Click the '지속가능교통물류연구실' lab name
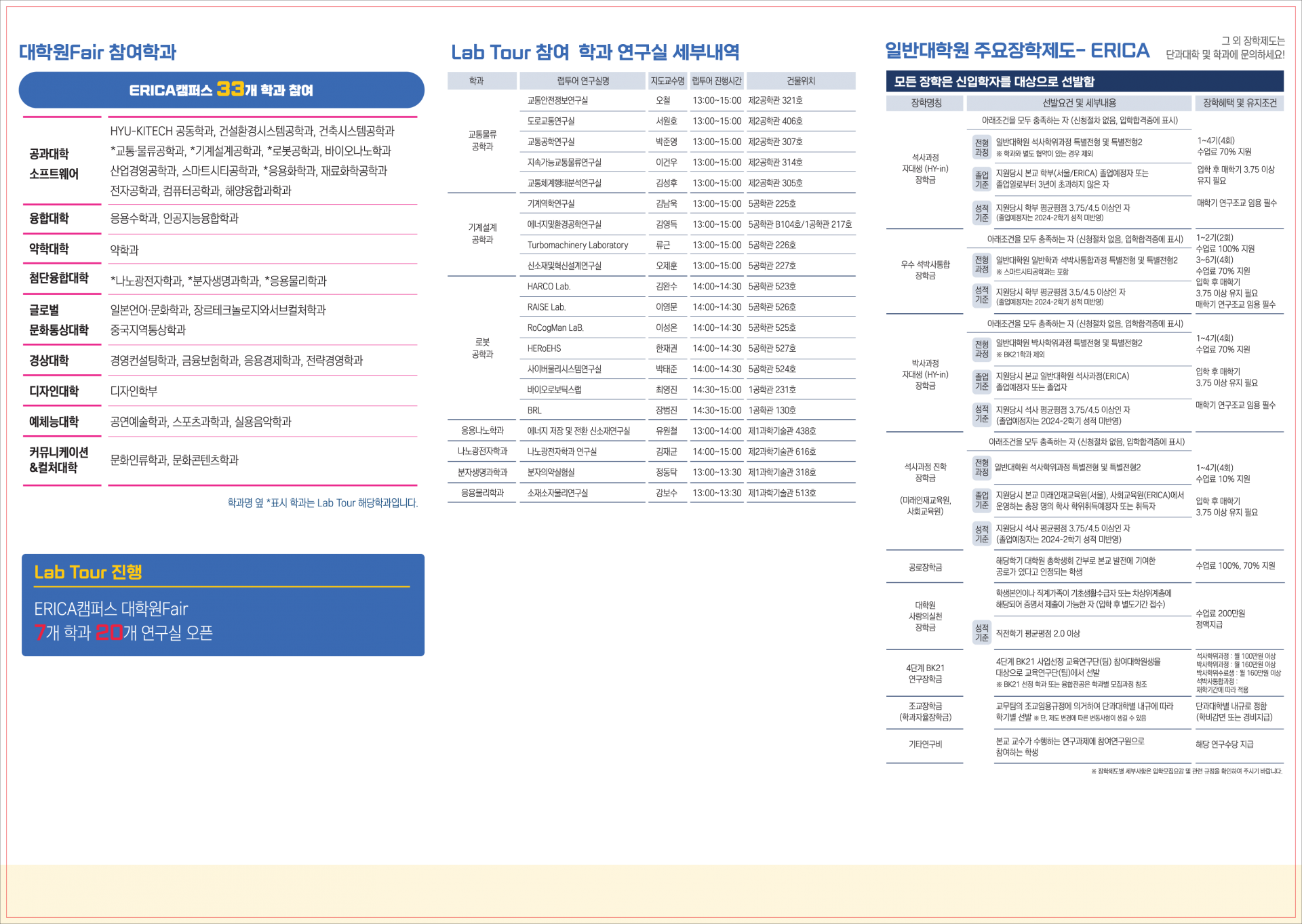This screenshot has height=924, width=1302. pos(564,163)
